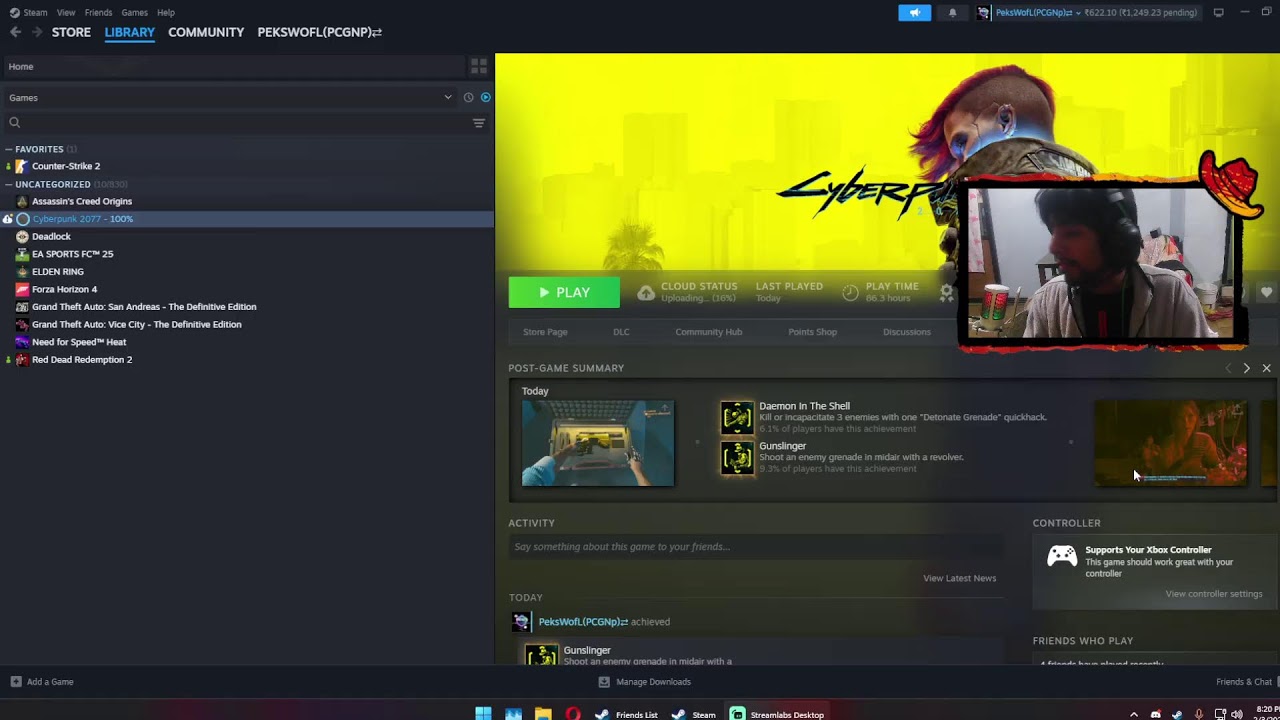1280x720 pixels.
Task: Expand the Games collection dropdown
Action: (447, 97)
